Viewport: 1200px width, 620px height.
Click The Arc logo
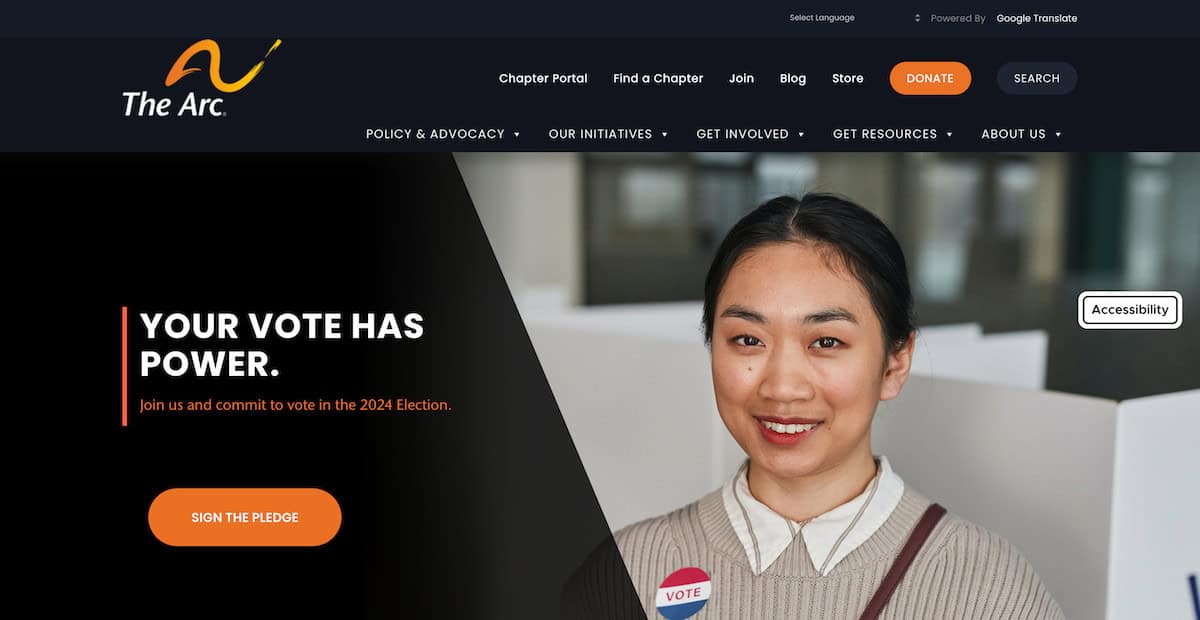coord(201,79)
